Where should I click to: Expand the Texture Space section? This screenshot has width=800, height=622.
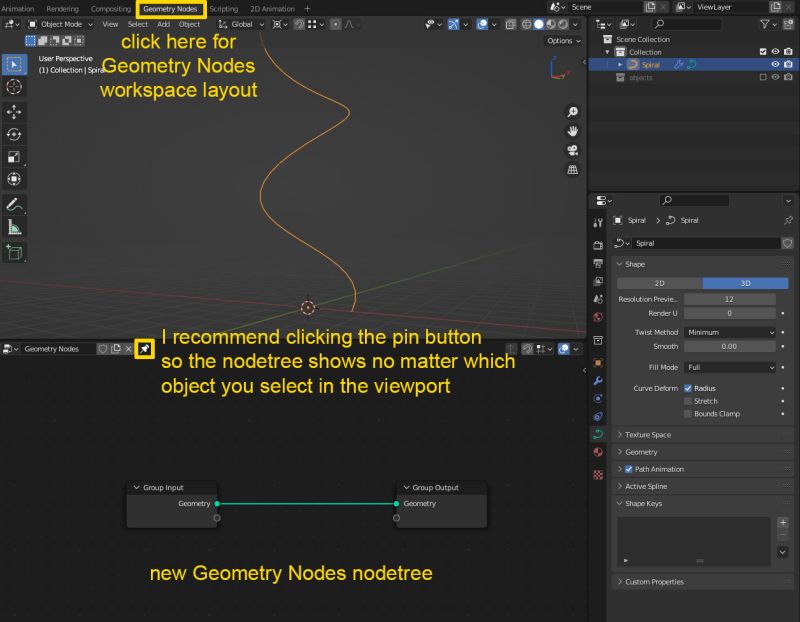click(650, 434)
